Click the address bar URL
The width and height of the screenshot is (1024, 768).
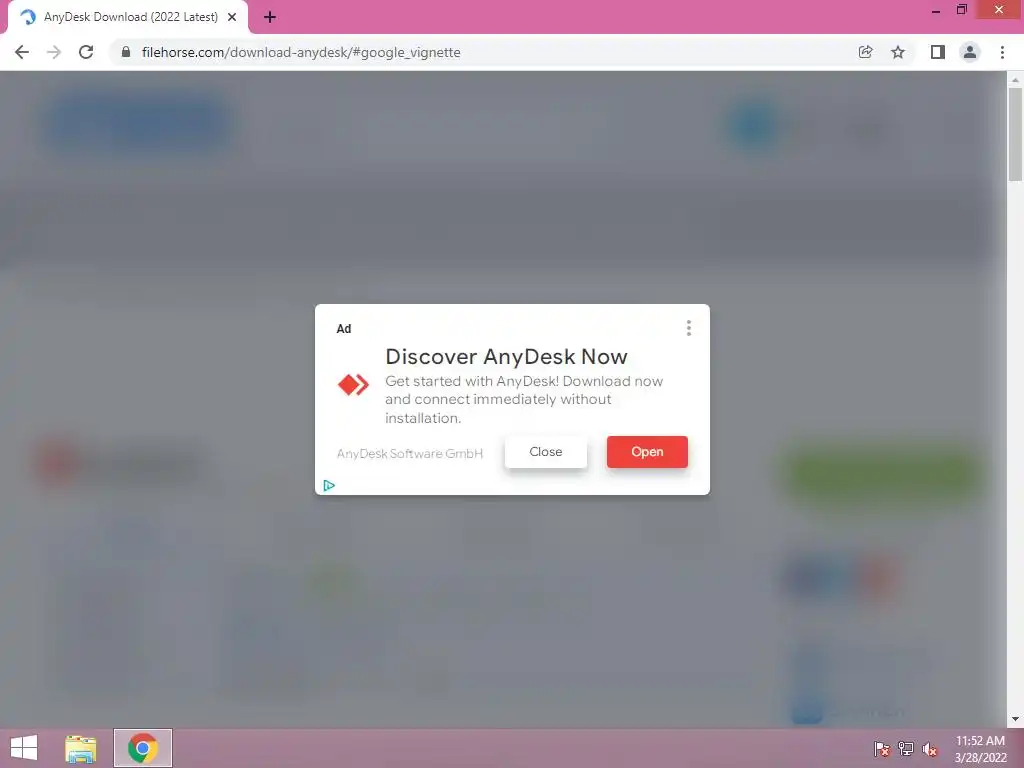pyautogui.click(x=300, y=52)
